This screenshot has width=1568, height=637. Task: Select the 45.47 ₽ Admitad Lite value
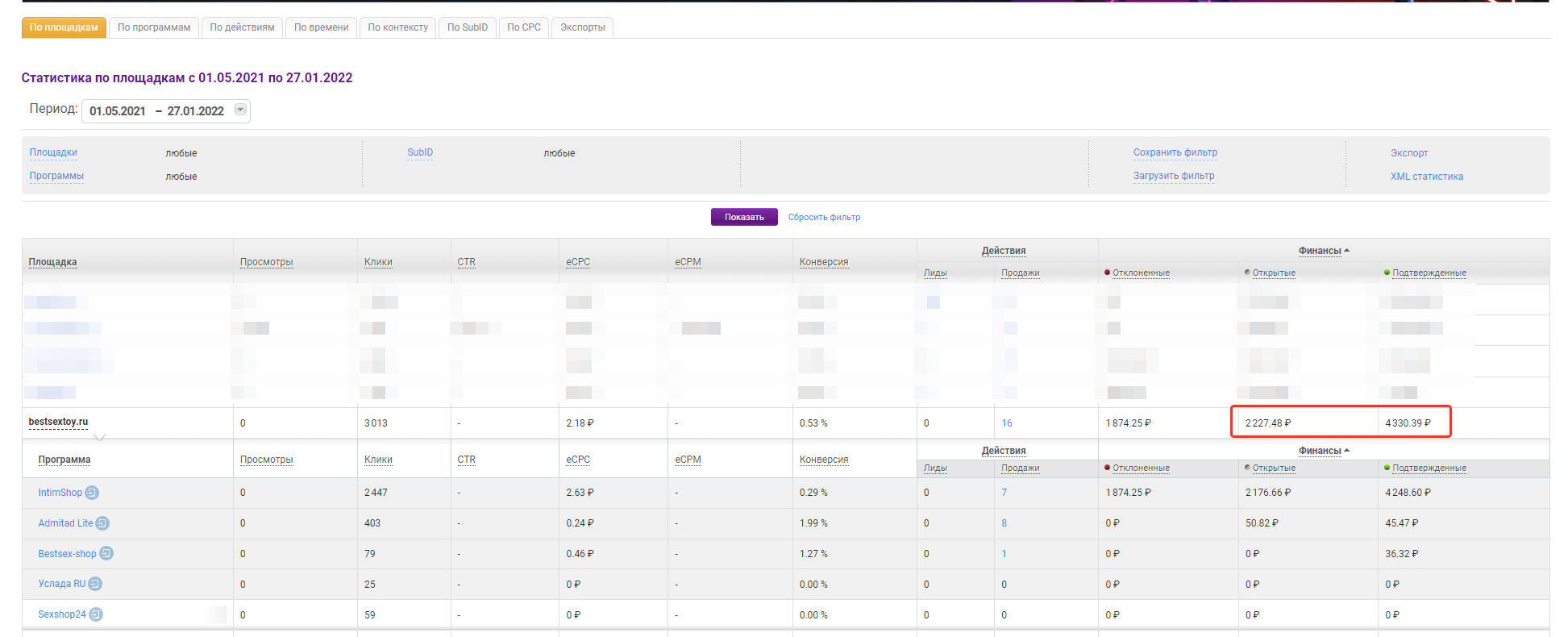coord(1402,523)
